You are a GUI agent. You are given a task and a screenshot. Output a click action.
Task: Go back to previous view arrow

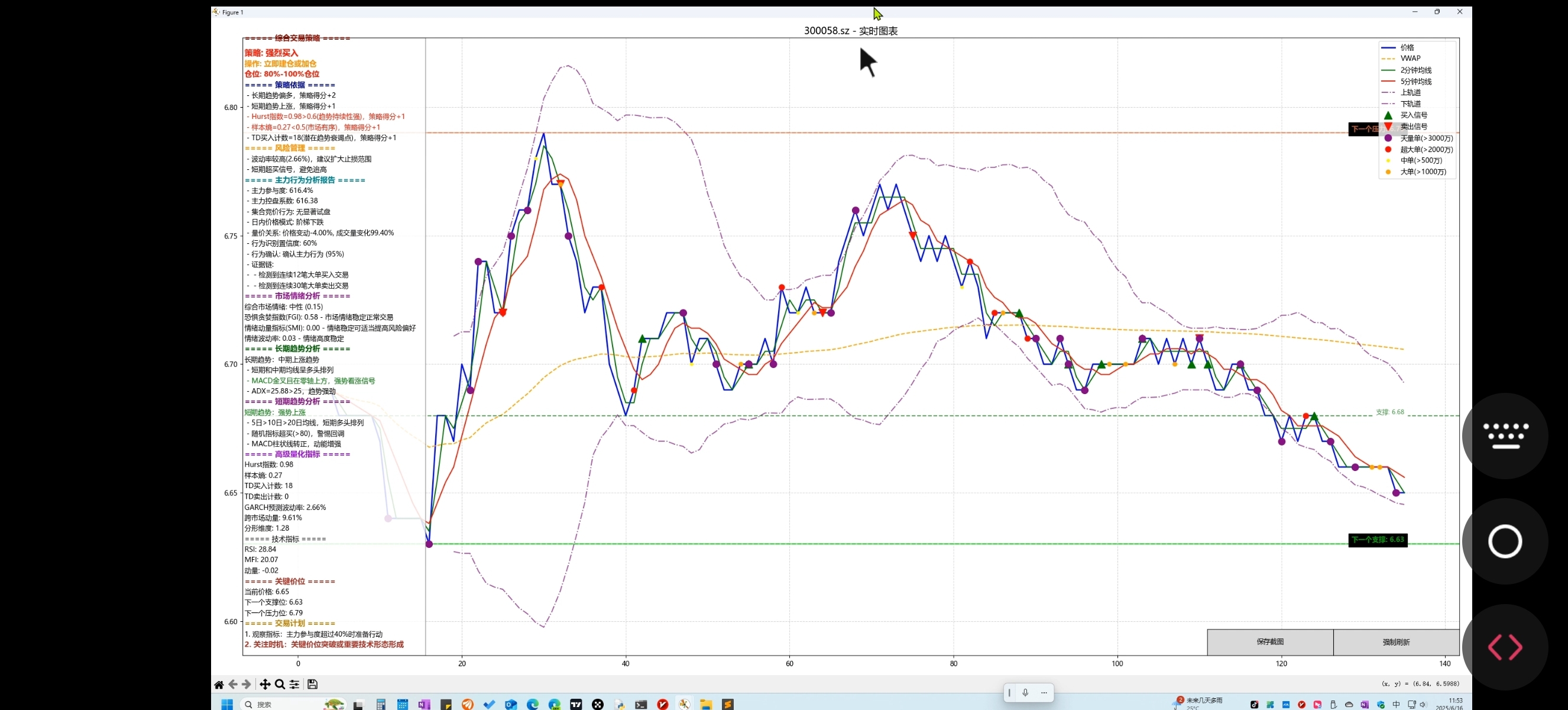pyautogui.click(x=232, y=685)
